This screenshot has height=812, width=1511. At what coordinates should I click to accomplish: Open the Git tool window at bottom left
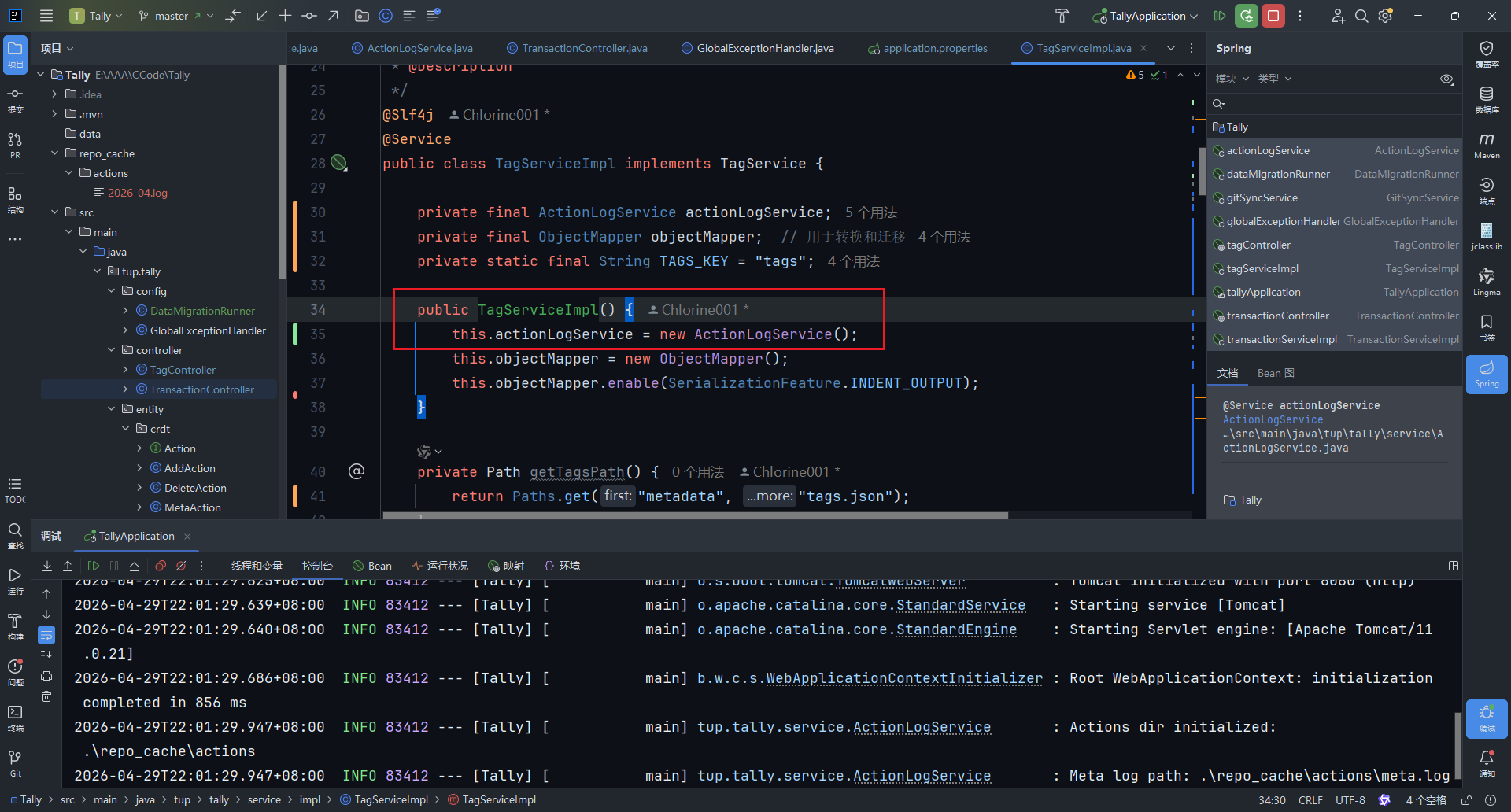coord(15,763)
